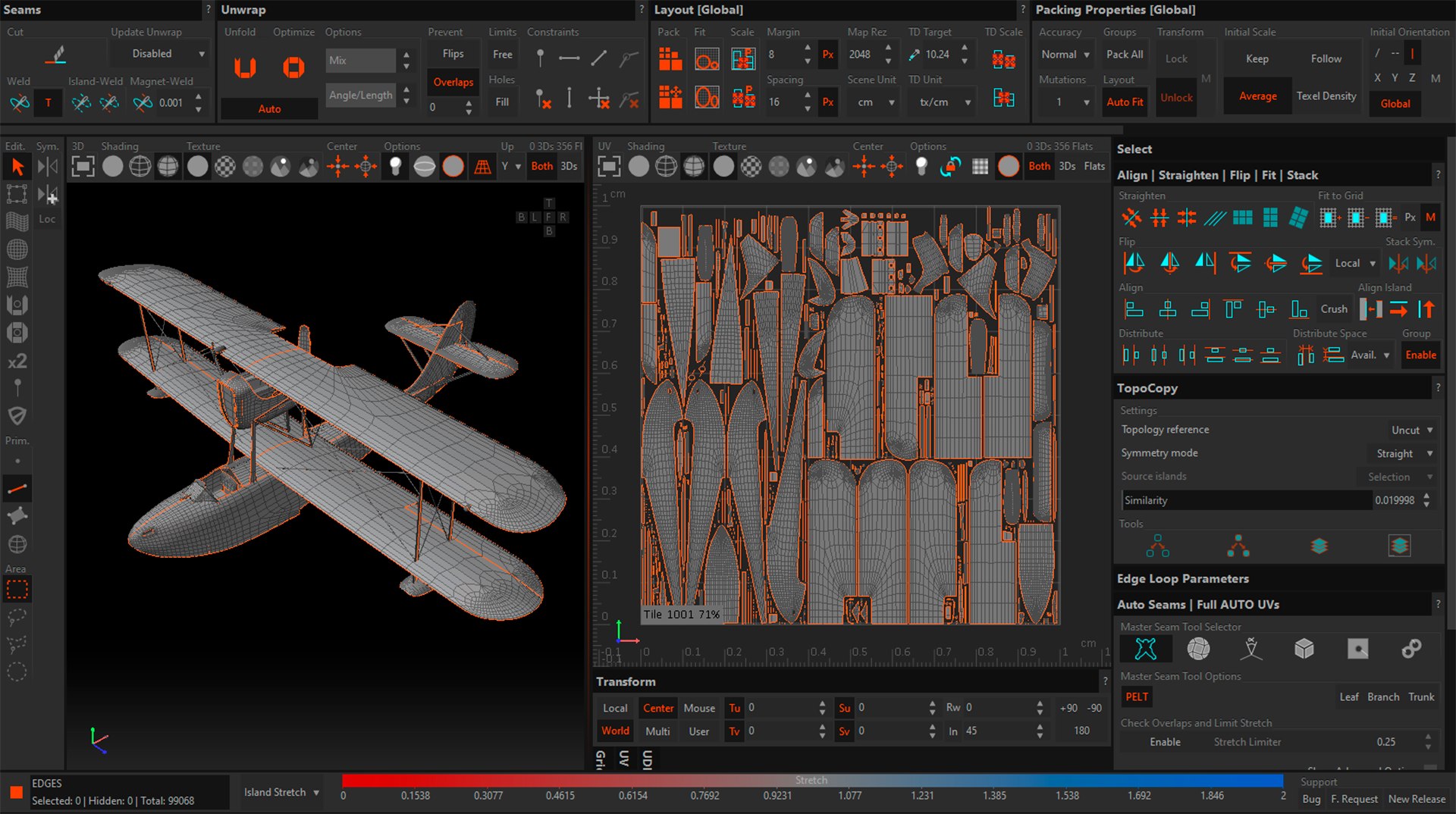Select the Cut seam tool icon
The width and height of the screenshot is (1456, 814).
coord(55,55)
